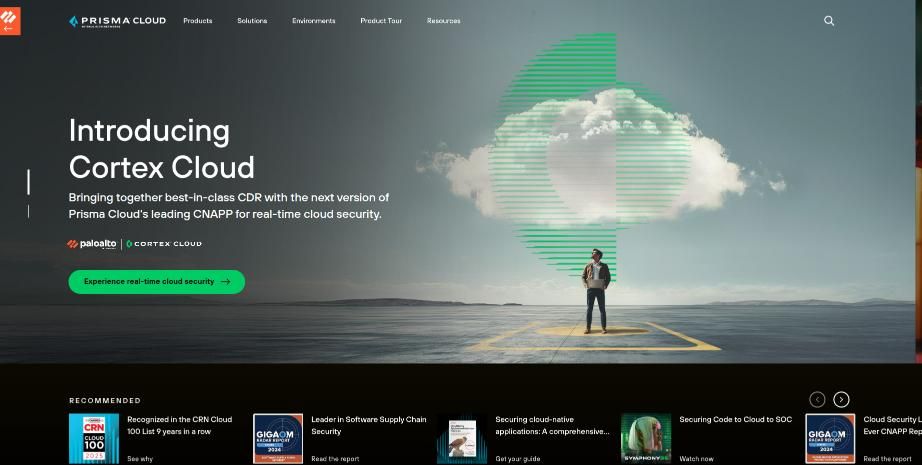Expand the Solutions menu

click(252, 21)
